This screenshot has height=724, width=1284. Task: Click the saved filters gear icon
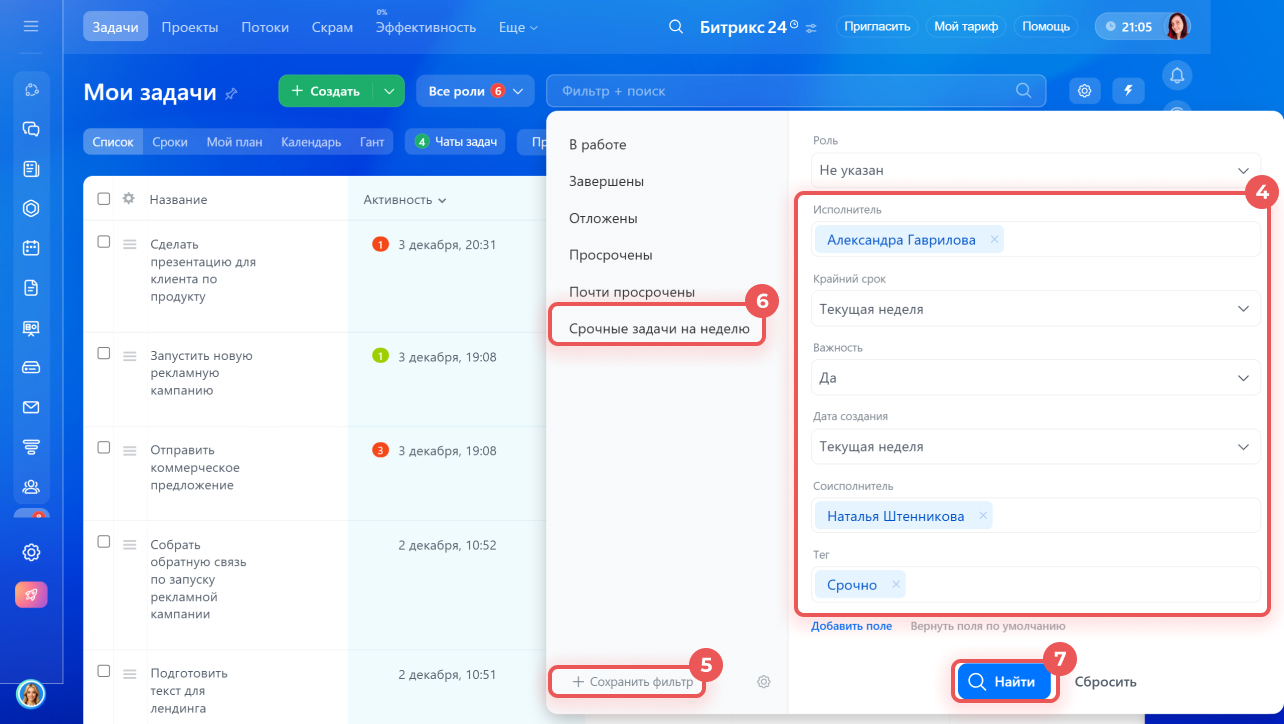tap(764, 682)
